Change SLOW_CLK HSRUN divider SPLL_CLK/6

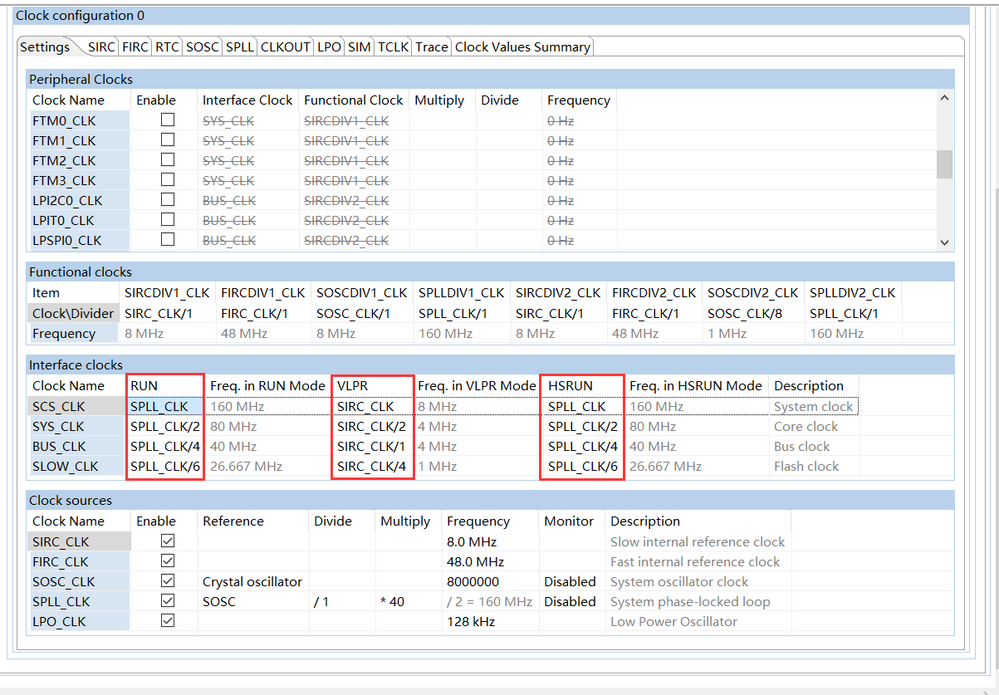(582, 466)
